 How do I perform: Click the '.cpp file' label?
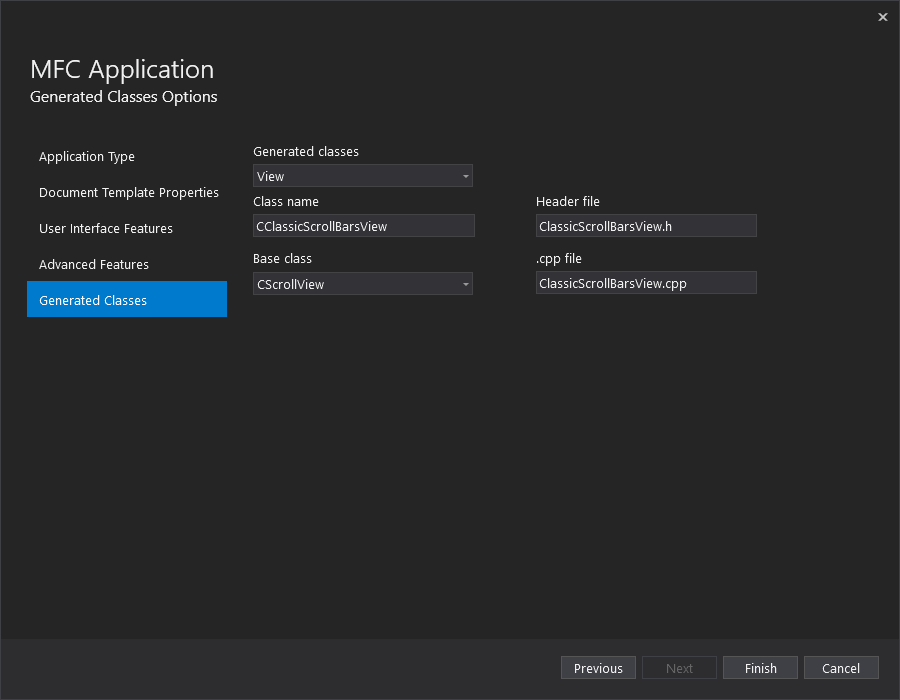coord(558,259)
